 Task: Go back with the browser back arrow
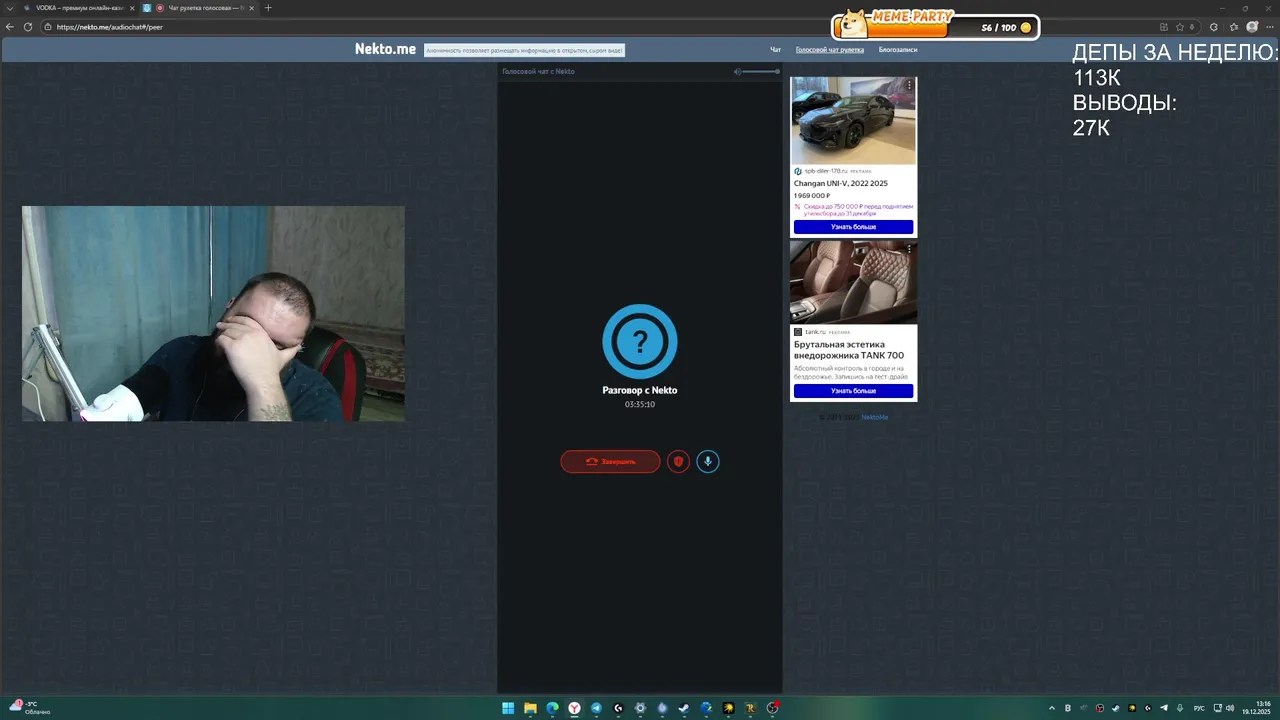pos(10,27)
